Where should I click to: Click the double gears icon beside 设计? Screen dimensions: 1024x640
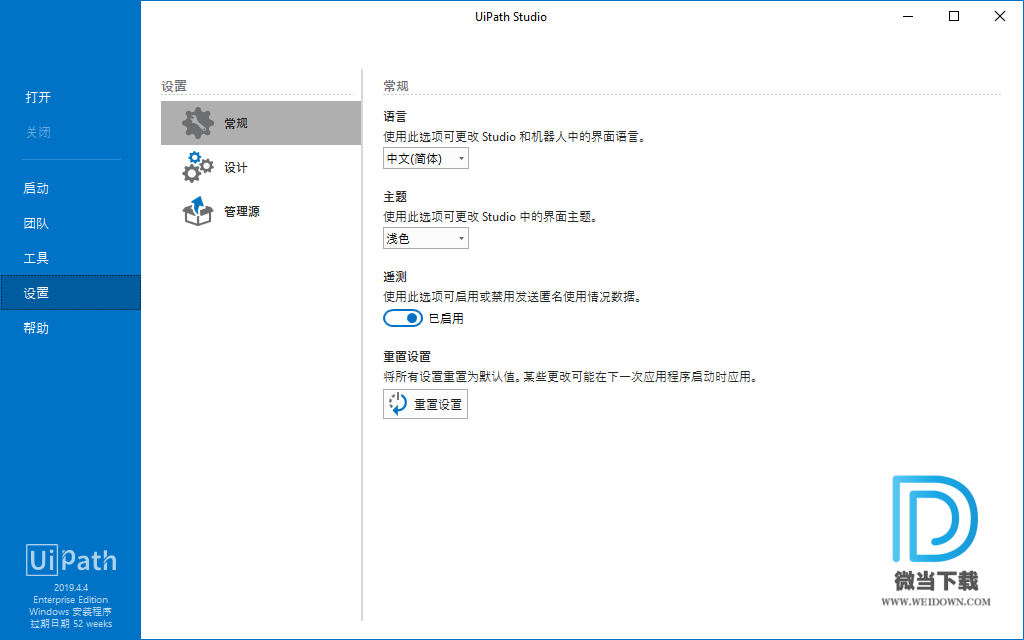198,167
